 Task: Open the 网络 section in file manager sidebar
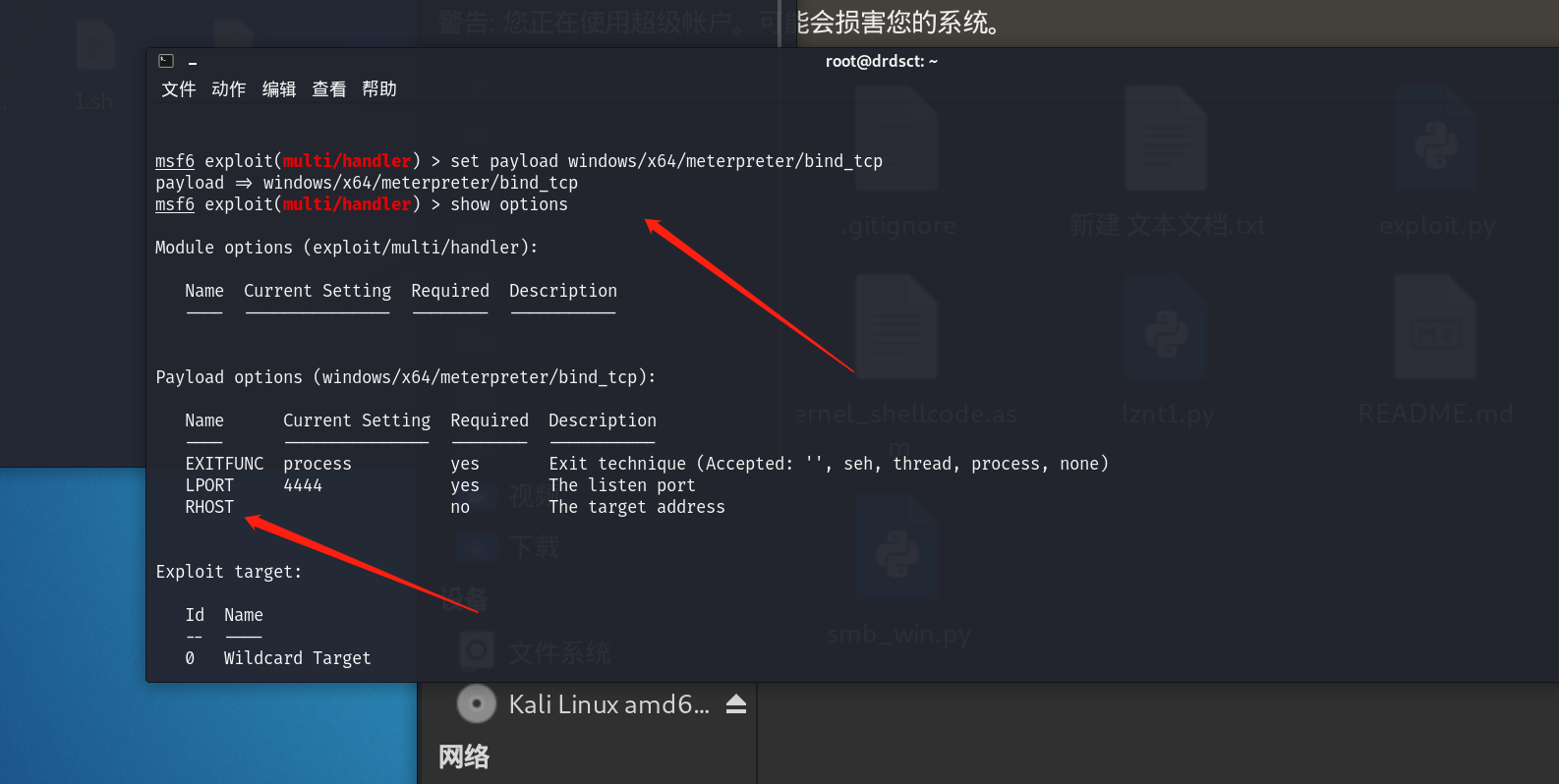[x=464, y=756]
